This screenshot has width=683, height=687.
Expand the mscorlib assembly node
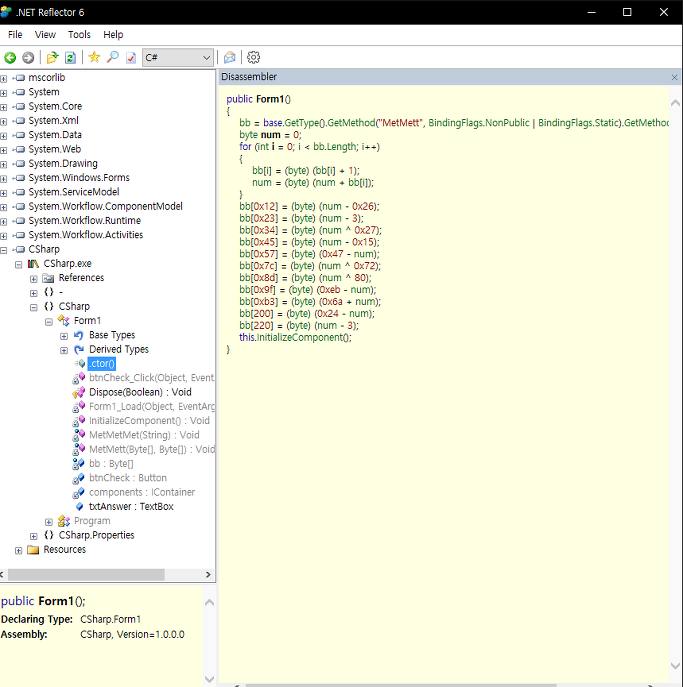click(4, 79)
